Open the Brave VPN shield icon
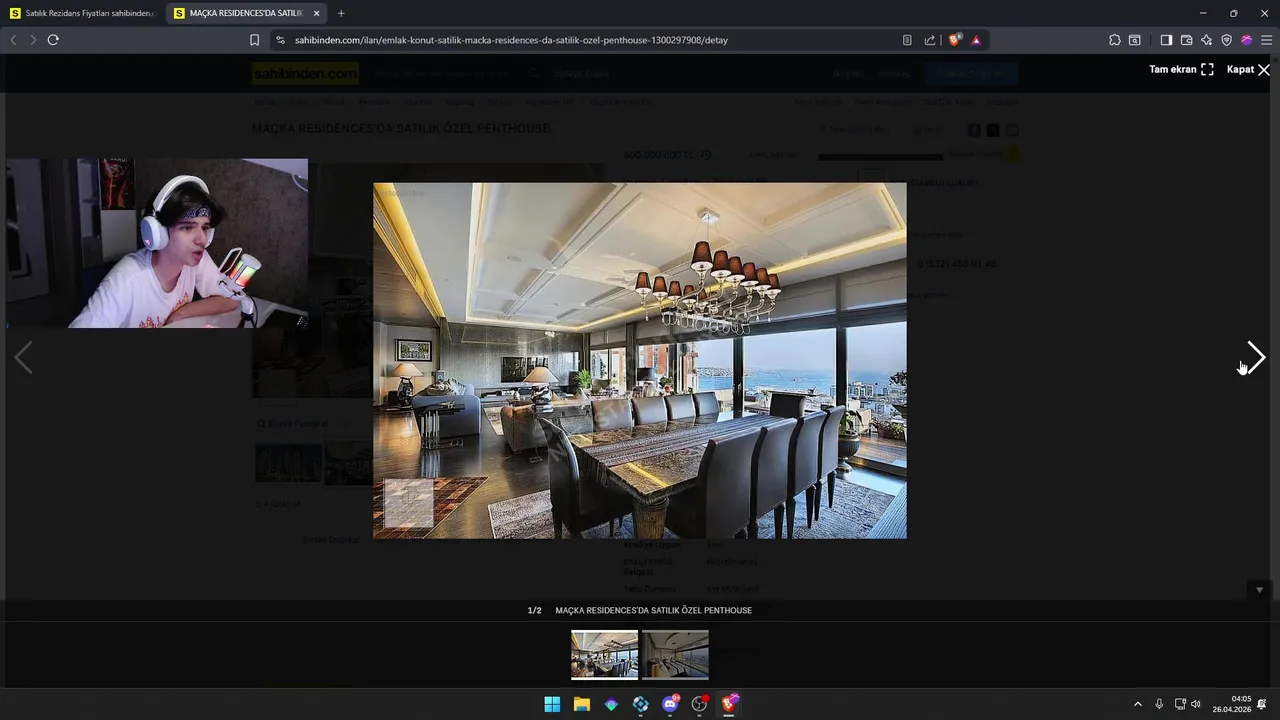 pos(1226,40)
